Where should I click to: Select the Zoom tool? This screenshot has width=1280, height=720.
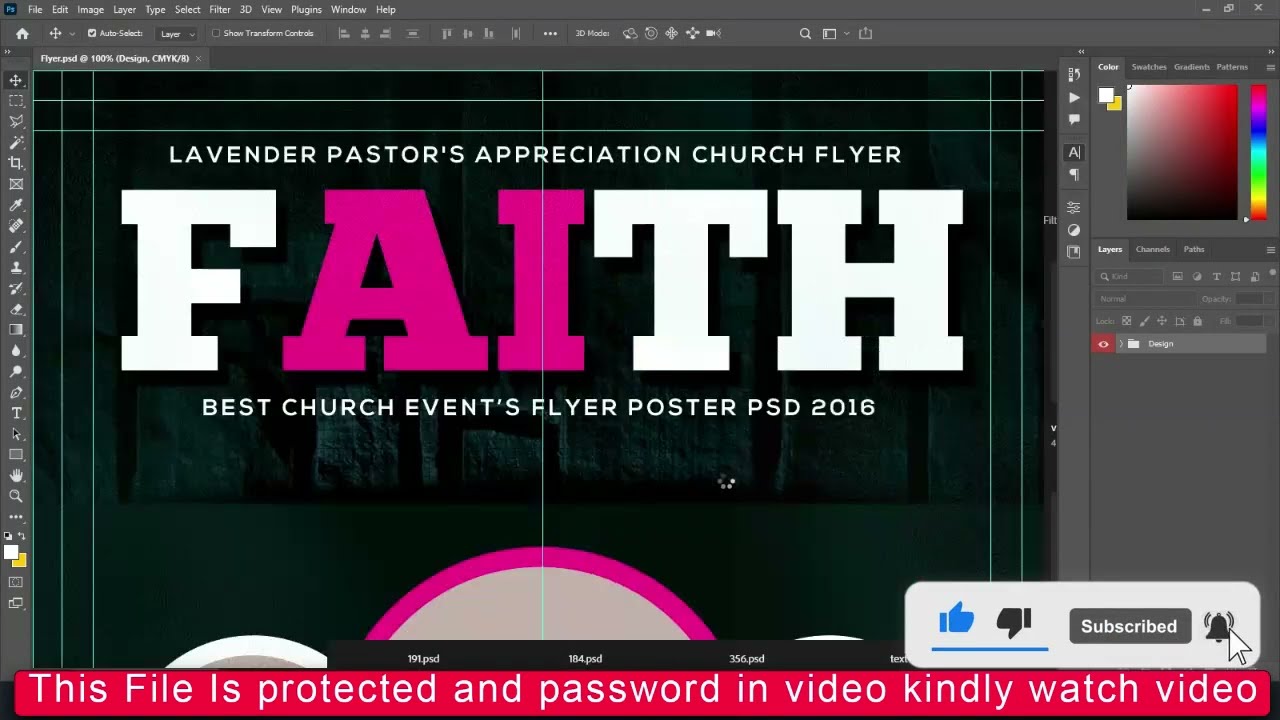pos(16,496)
